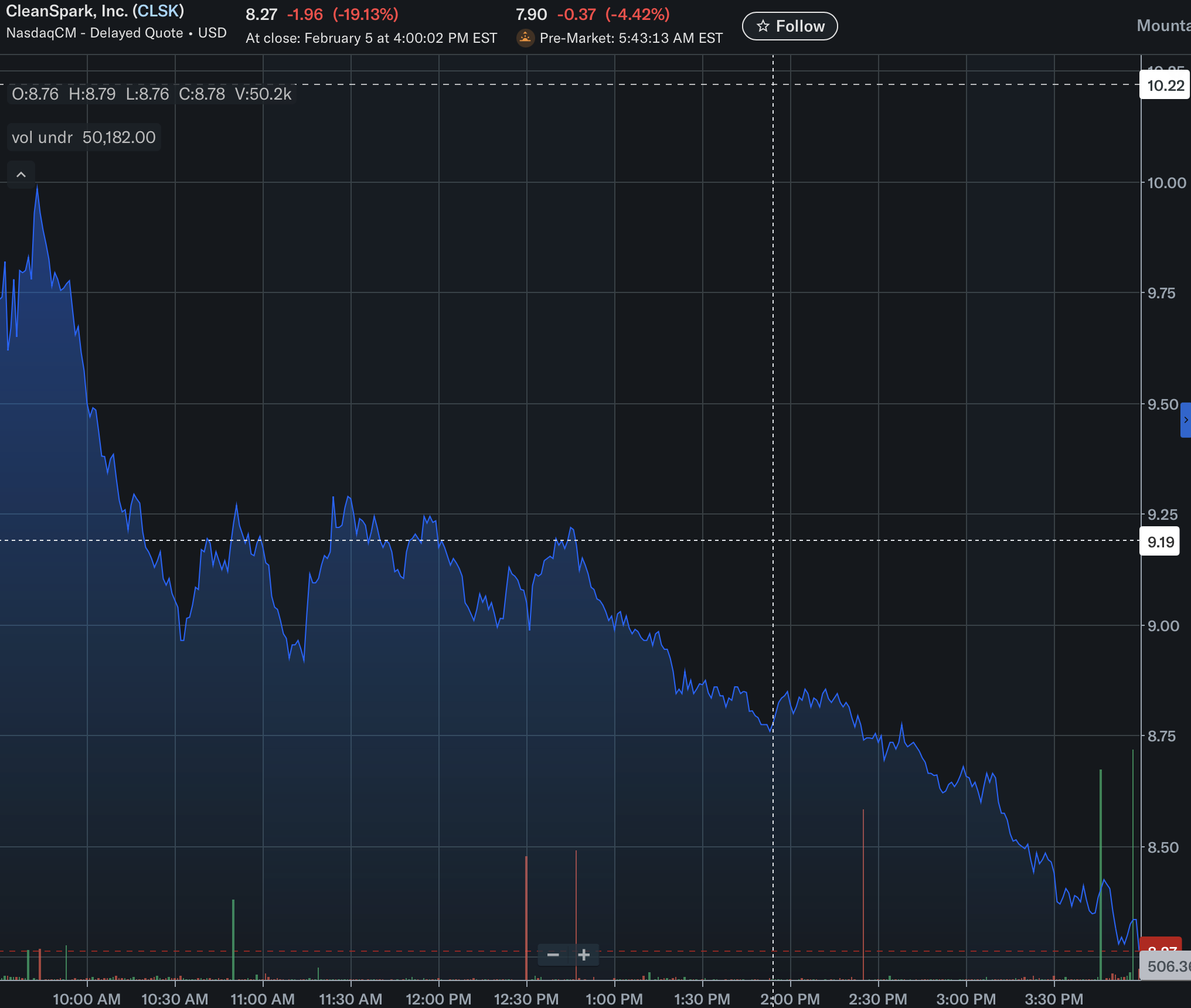Follow CleanSpark stock
The height and width of the screenshot is (1008, 1191).
click(x=790, y=26)
